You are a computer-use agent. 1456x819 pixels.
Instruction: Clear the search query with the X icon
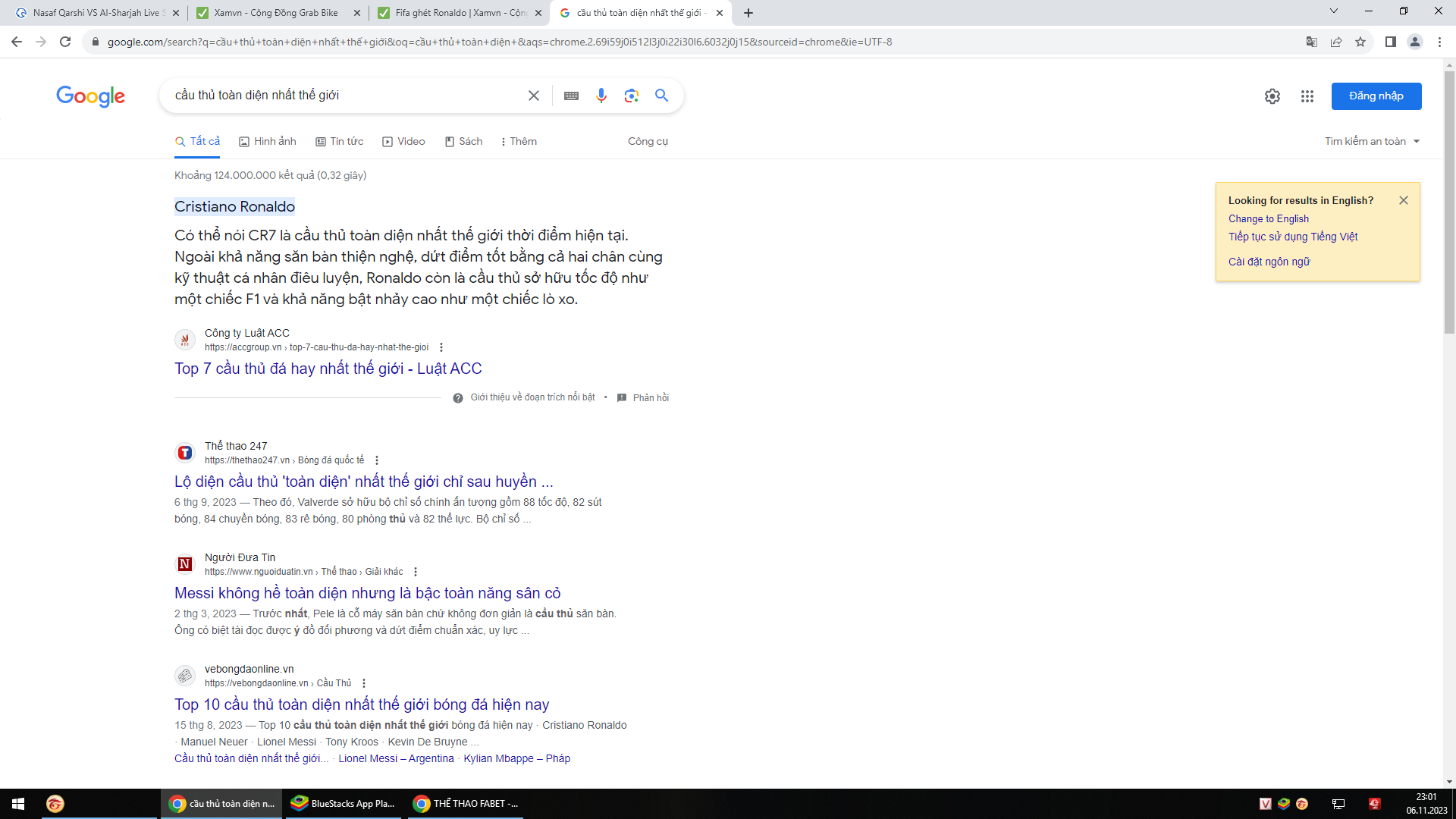click(x=534, y=96)
